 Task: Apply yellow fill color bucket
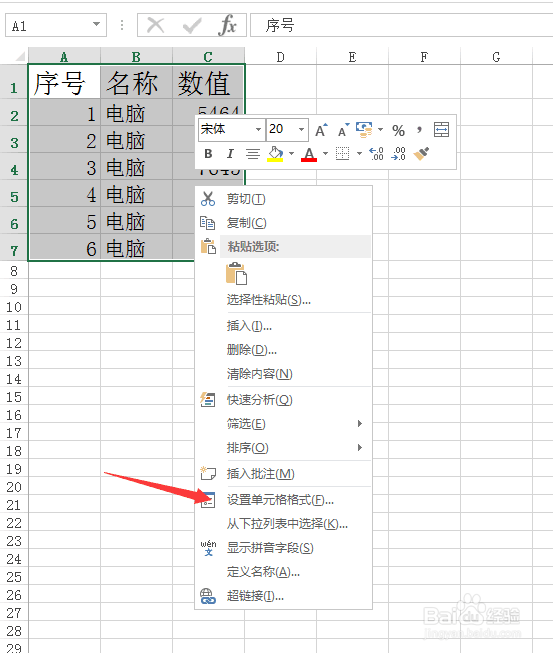pos(275,154)
